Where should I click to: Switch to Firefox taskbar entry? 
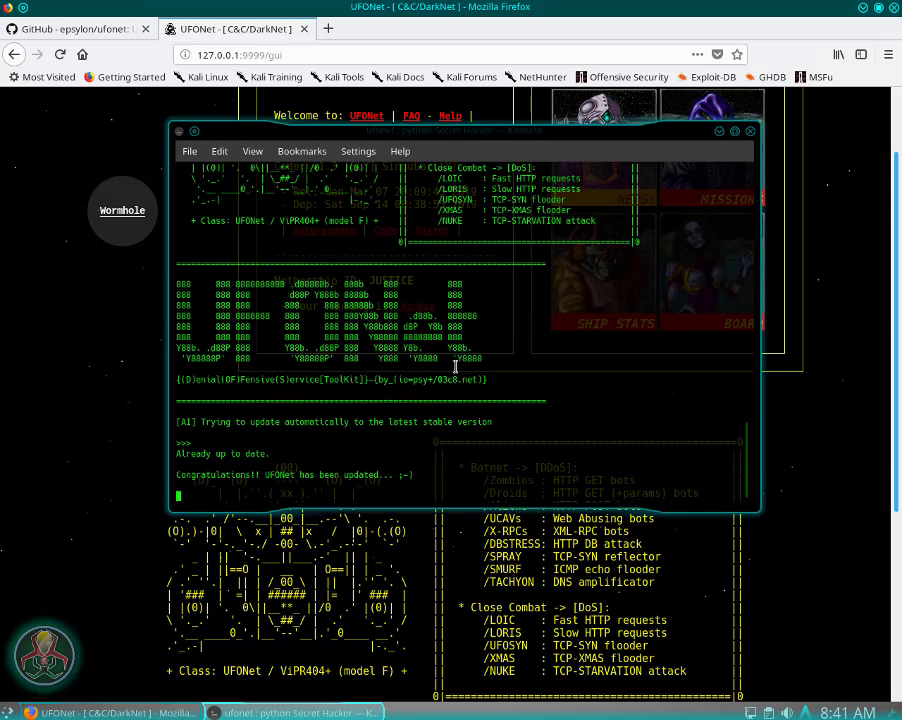pos(110,713)
